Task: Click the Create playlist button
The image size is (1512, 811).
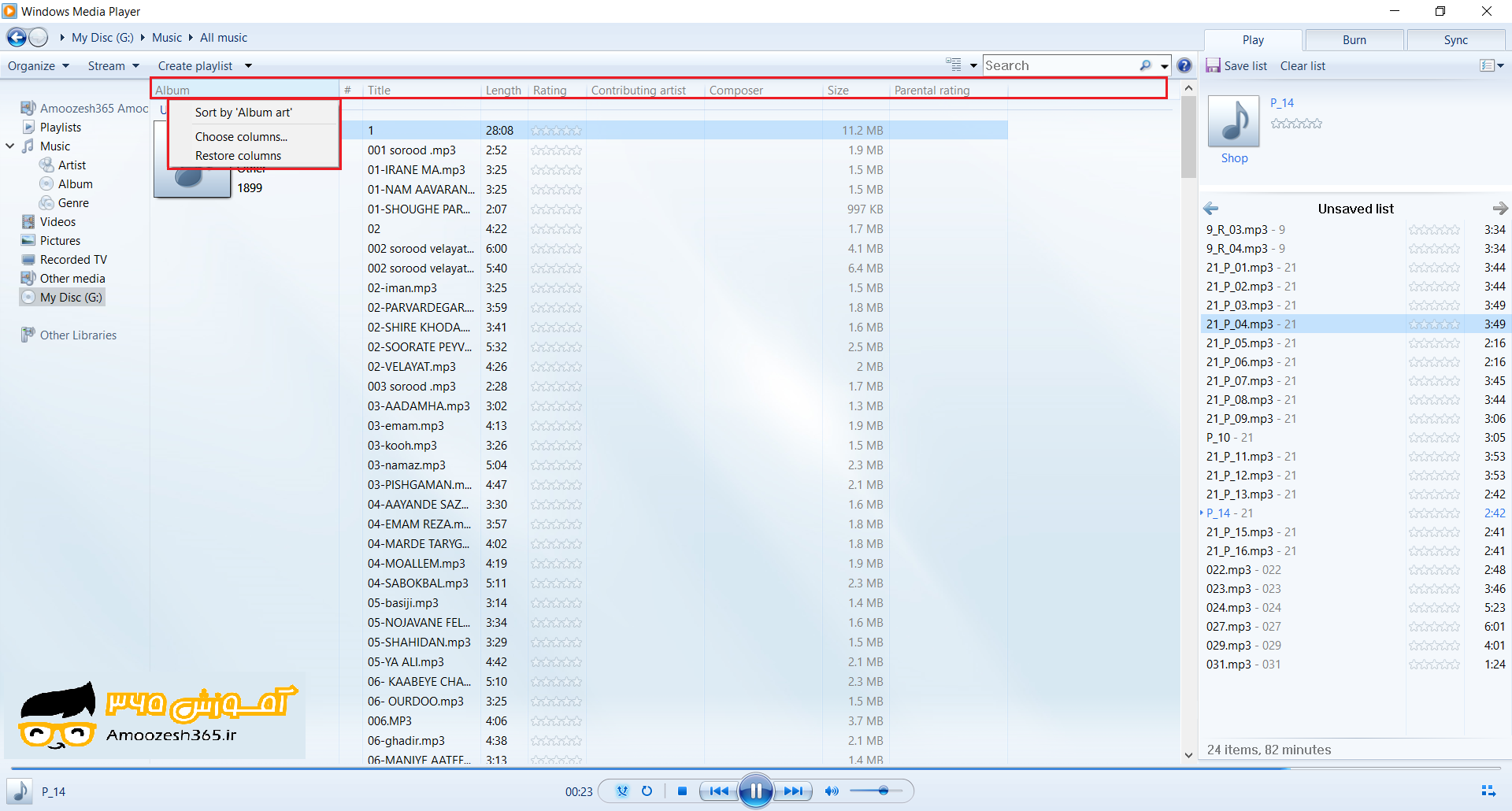Action: [x=195, y=66]
